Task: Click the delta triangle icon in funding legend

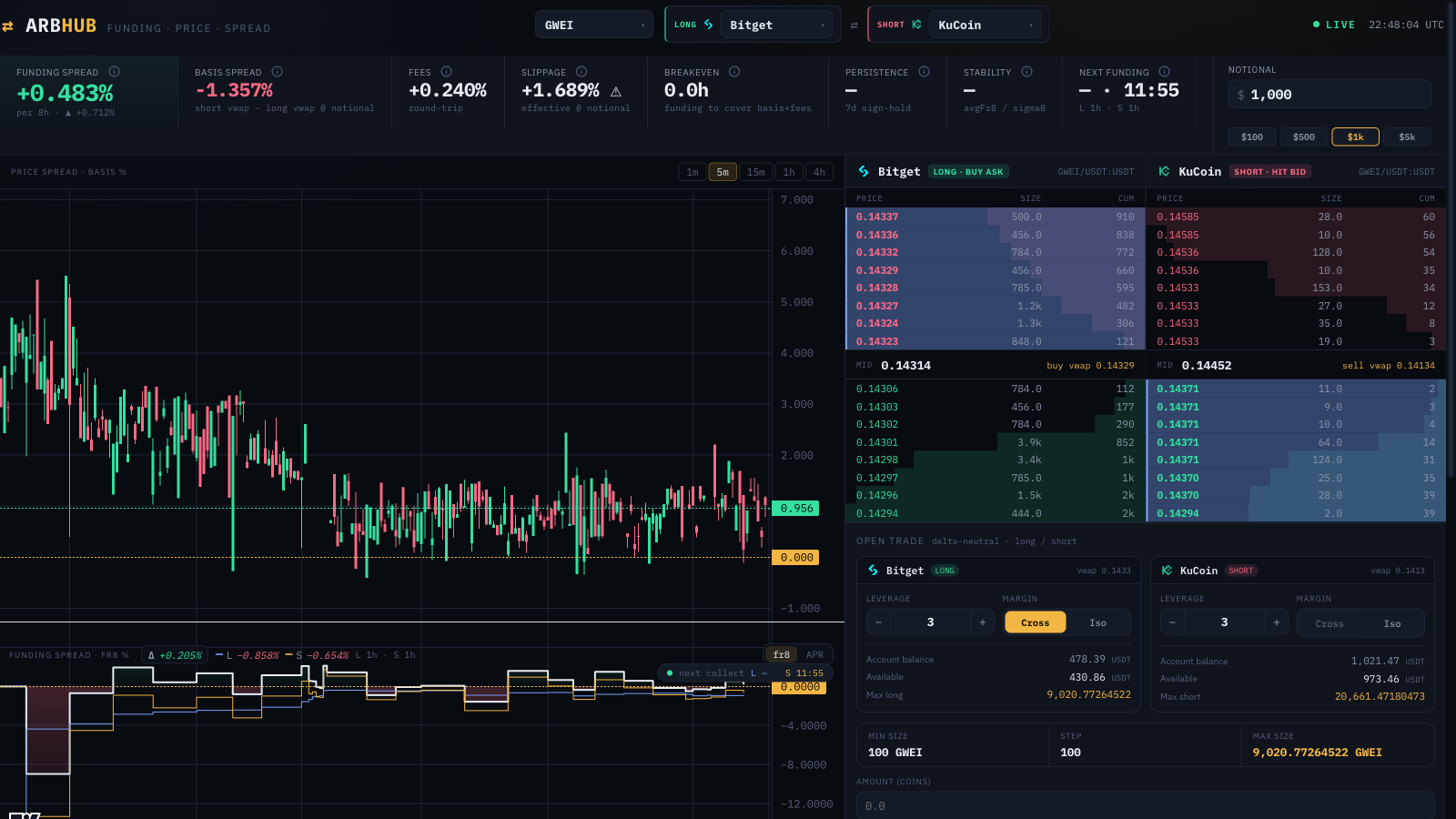Action: tap(151, 655)
